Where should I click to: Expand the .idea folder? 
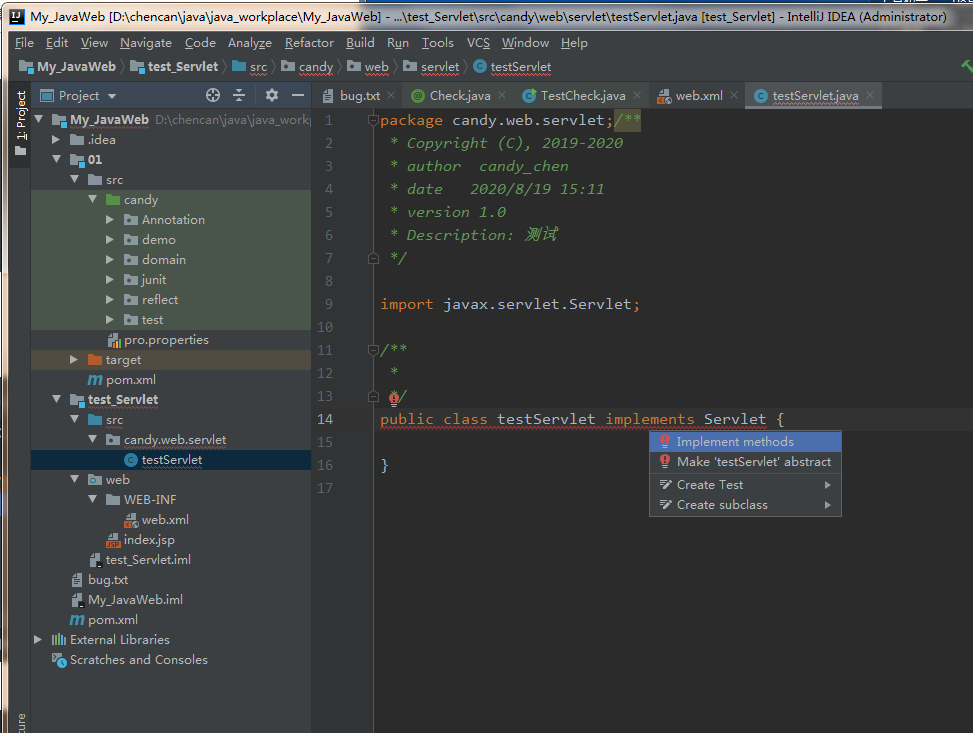click(x=56, y=140)
